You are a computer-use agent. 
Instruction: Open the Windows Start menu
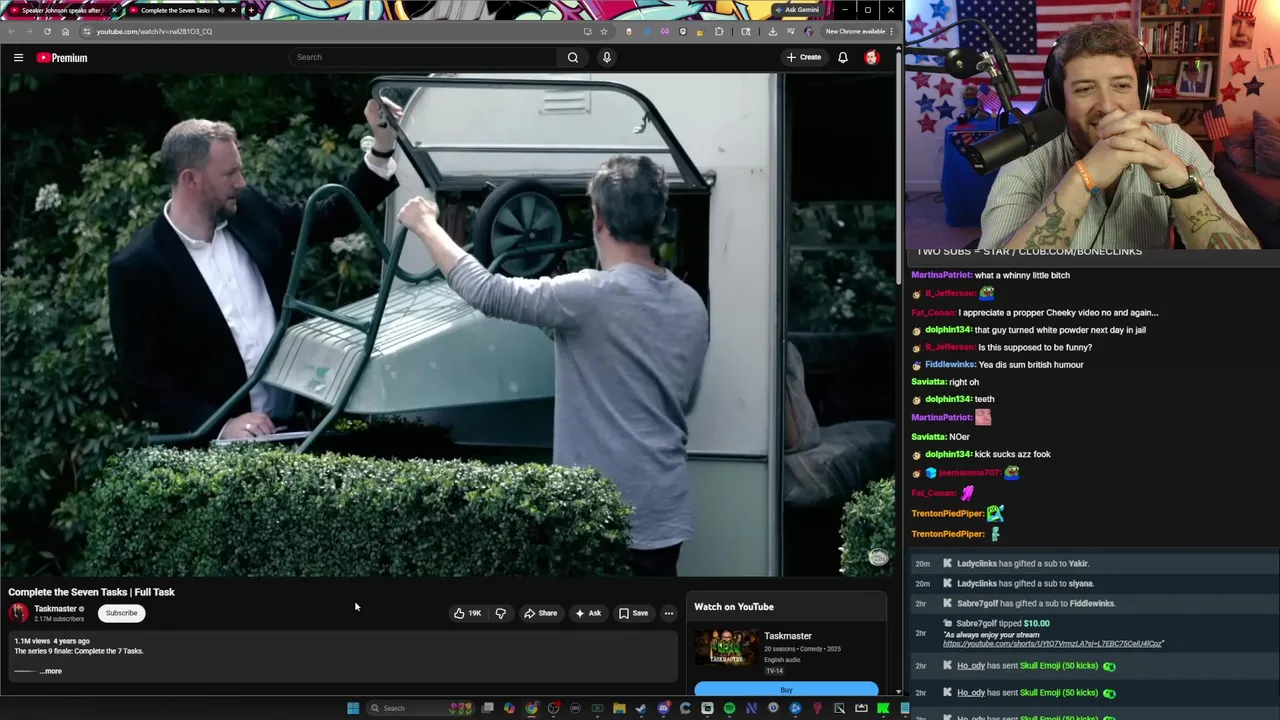pos(353,708)
